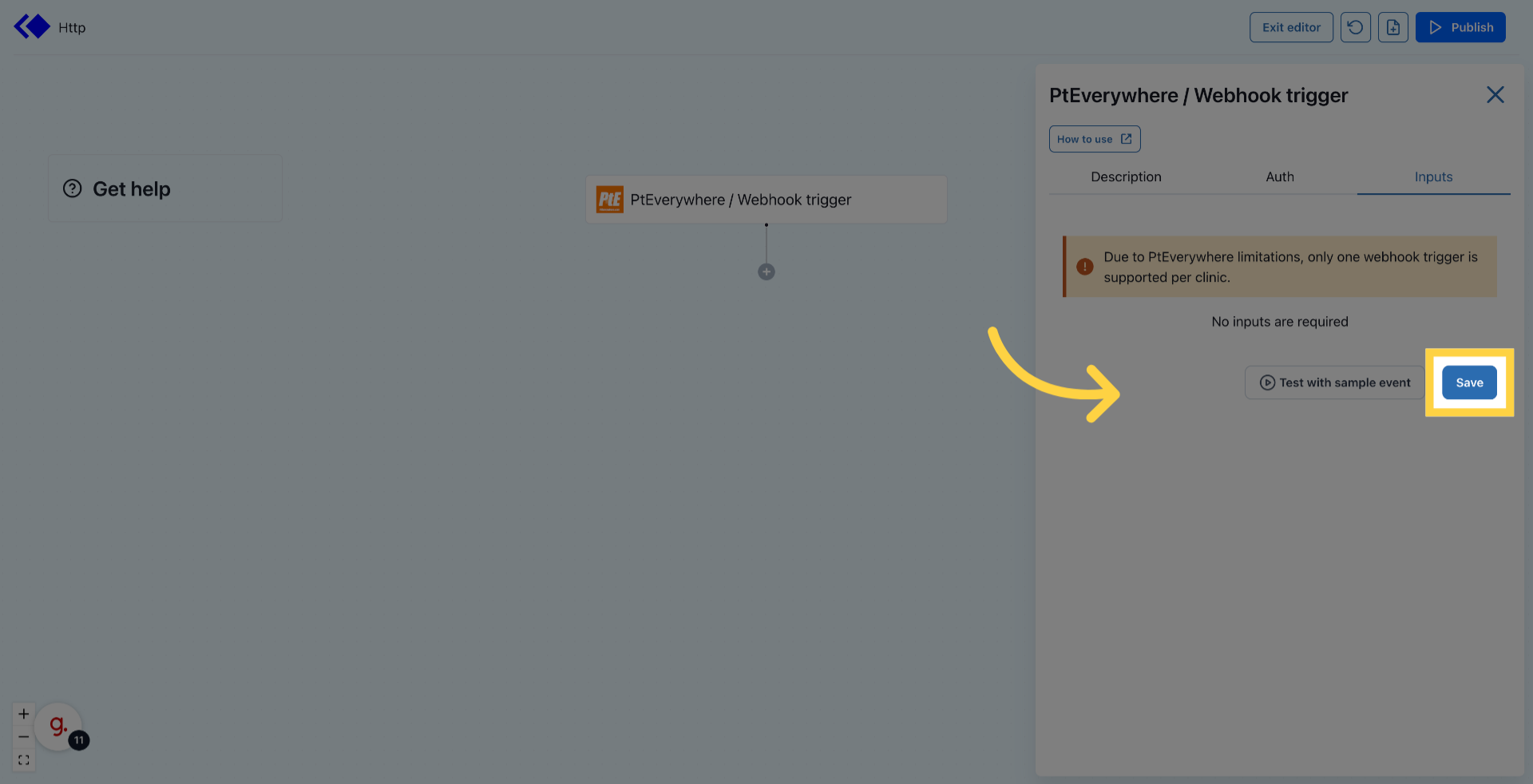Fit the canvas to screen

(24, 760)
